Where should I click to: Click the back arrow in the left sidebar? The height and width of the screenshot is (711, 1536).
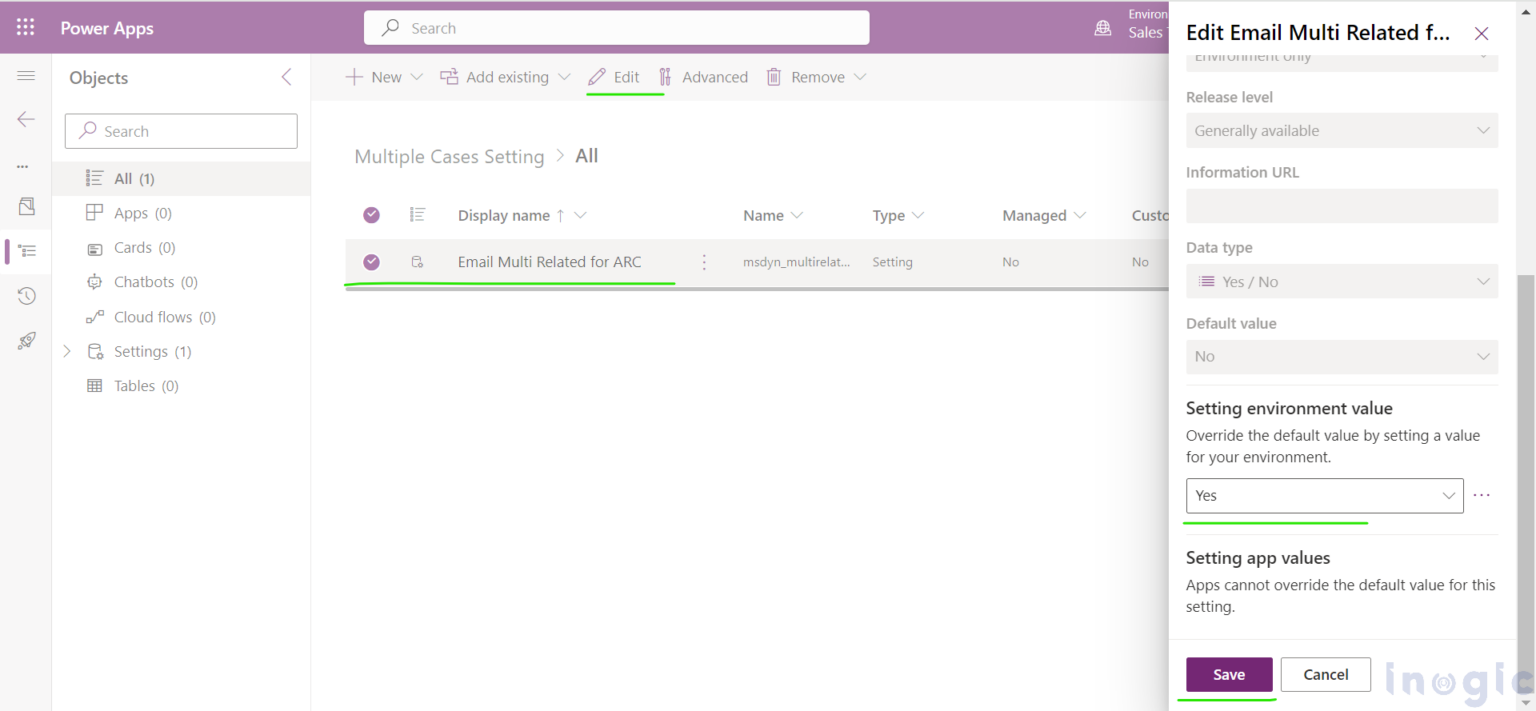(x=25, y=119)
